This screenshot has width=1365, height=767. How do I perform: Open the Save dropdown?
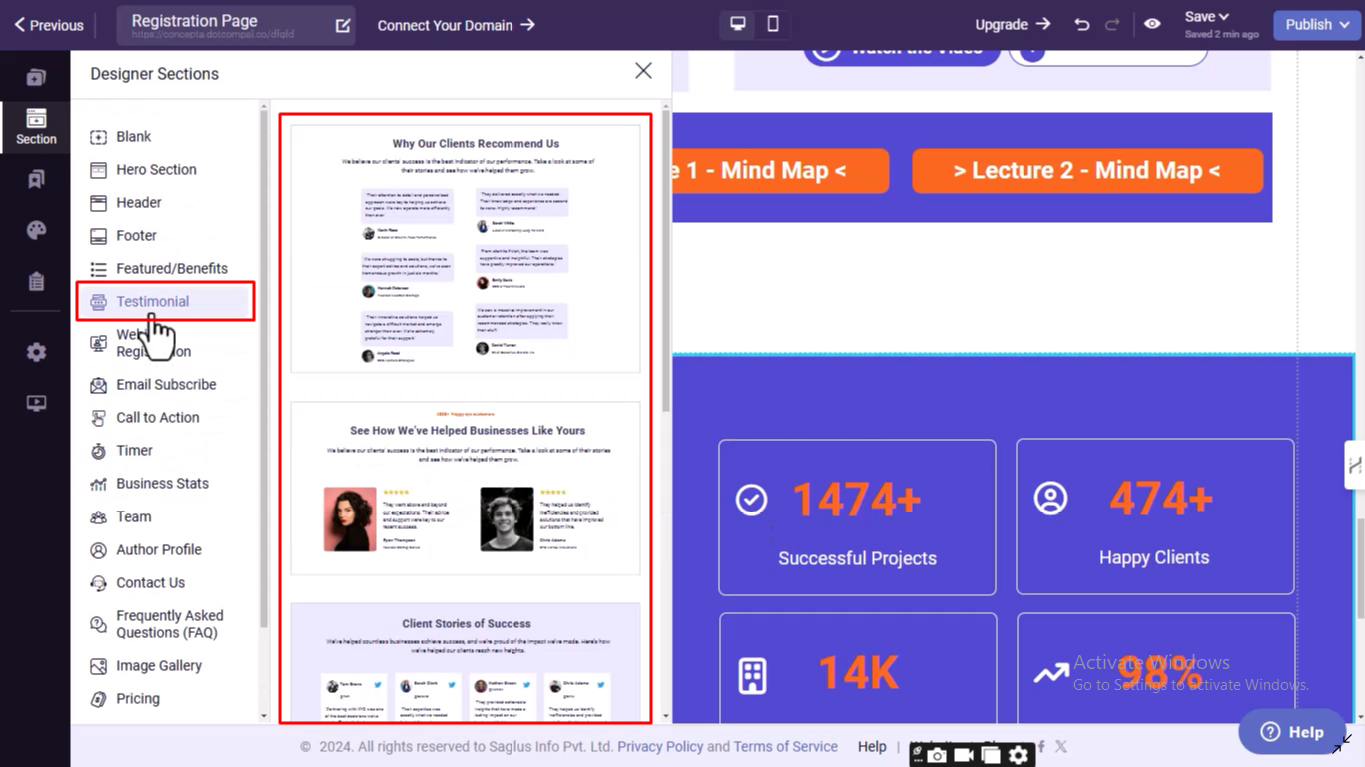pos(1206,16)
